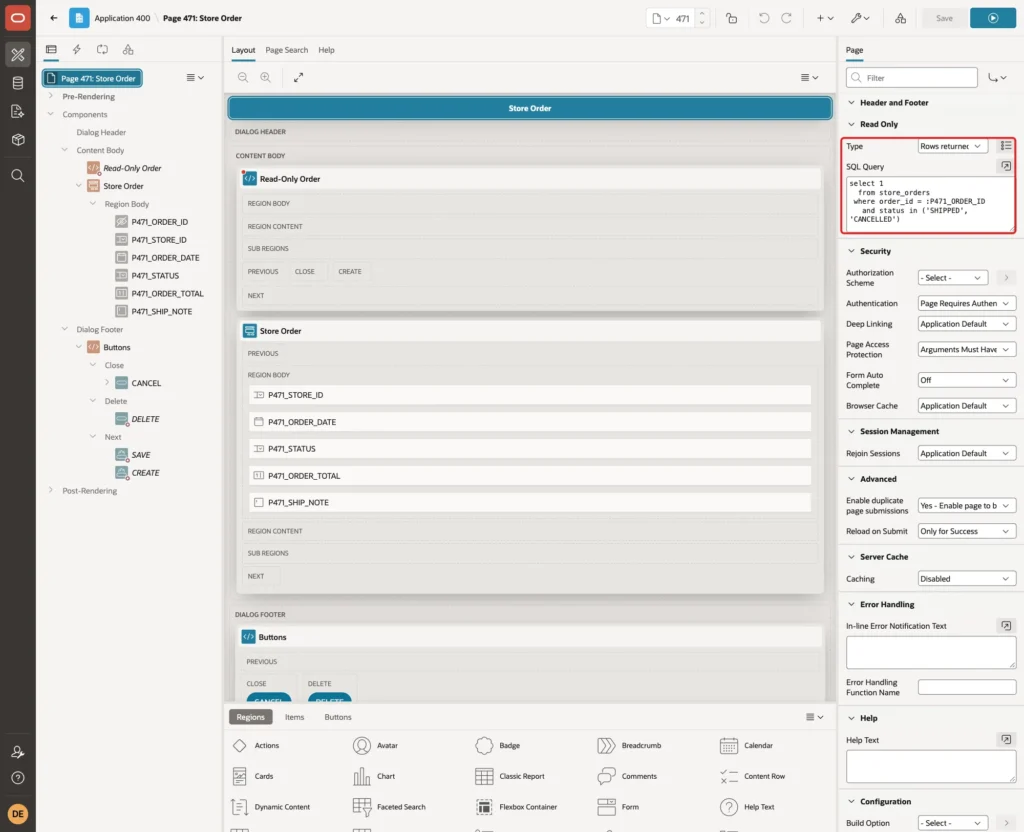
Task: Select the Classic Report region type
Action: 510,776
